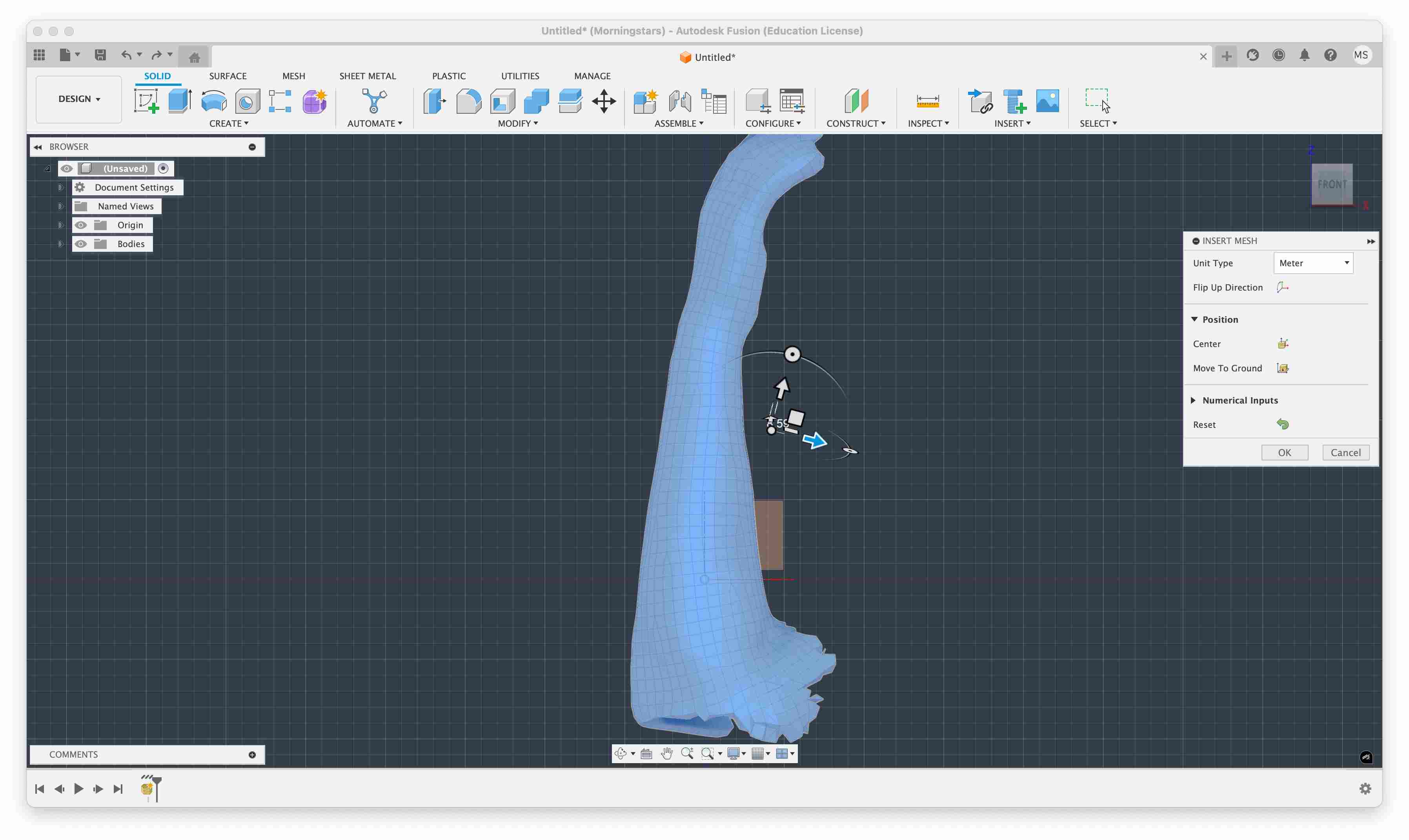Click the Center position icon
1409x840 pixels.
tap(1283, 344)
